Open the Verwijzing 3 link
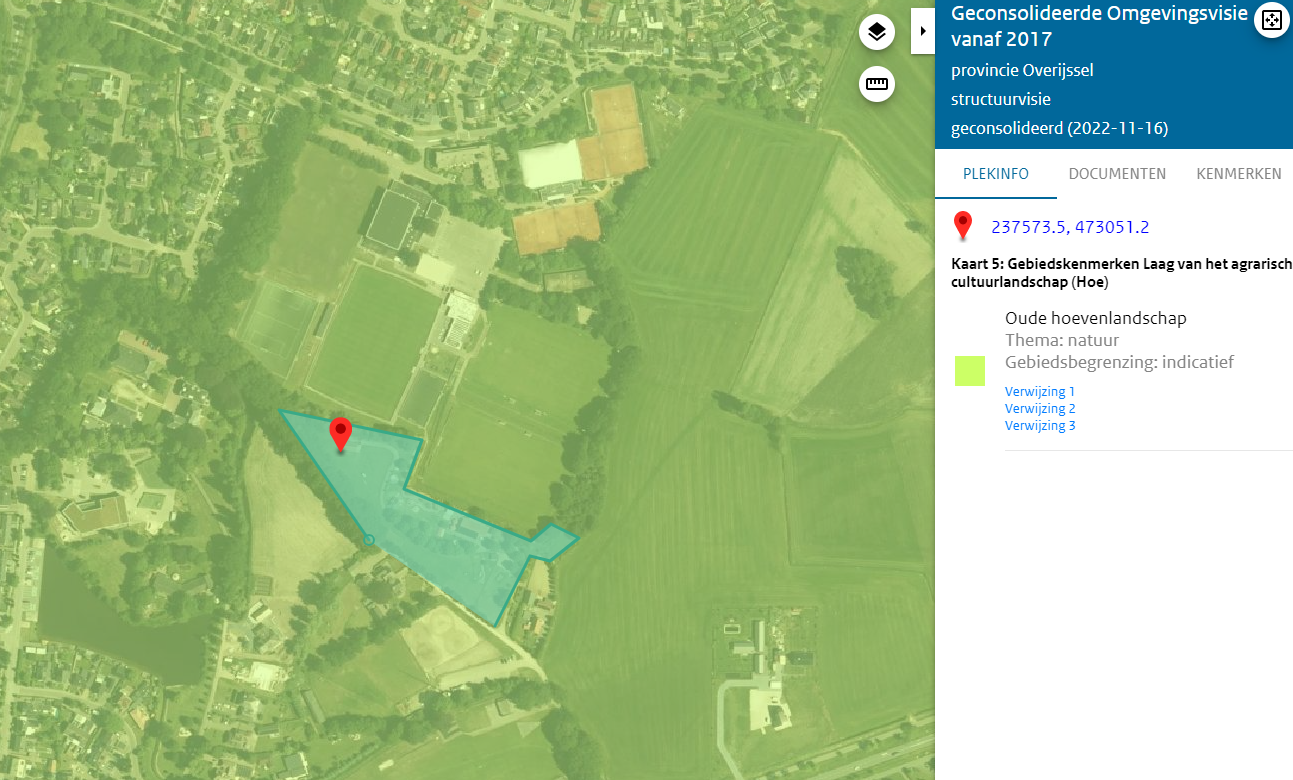This screenshot has height=780, width=1293. click(x=1040, y=426)
